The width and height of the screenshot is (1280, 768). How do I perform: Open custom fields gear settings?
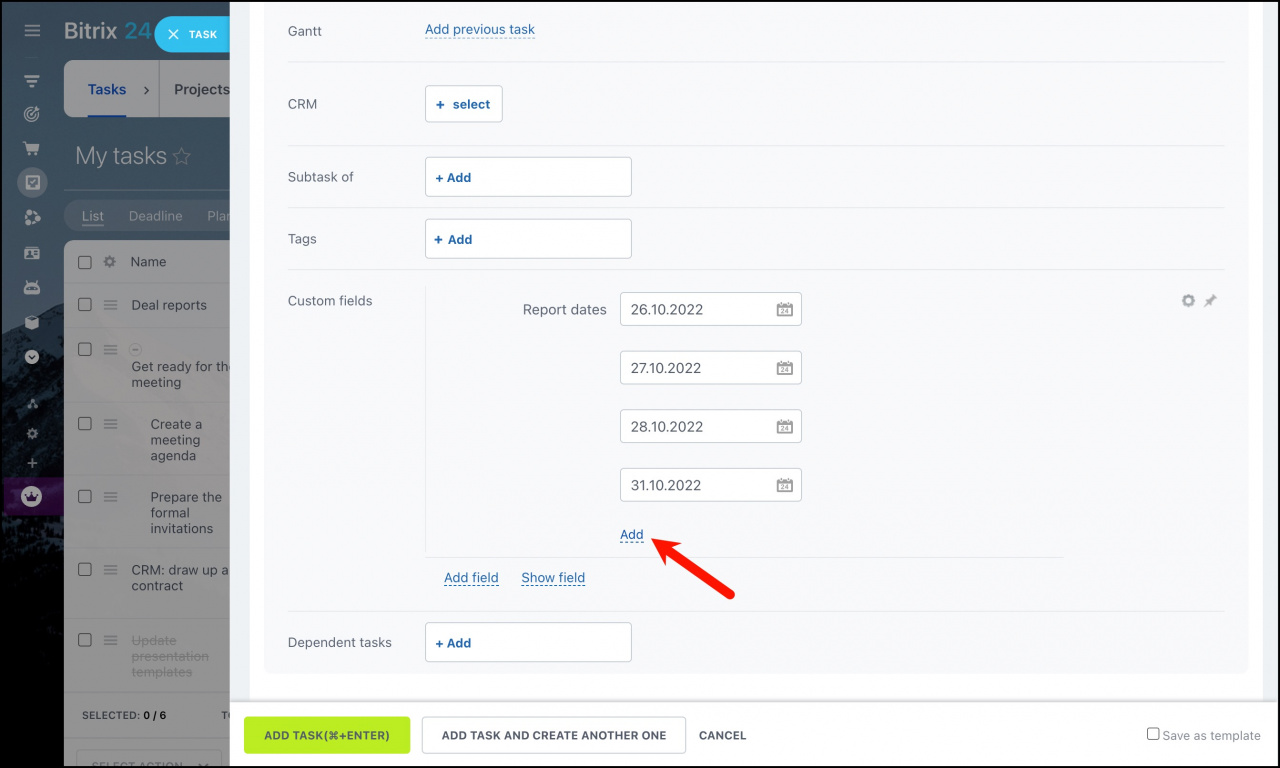1188,300
